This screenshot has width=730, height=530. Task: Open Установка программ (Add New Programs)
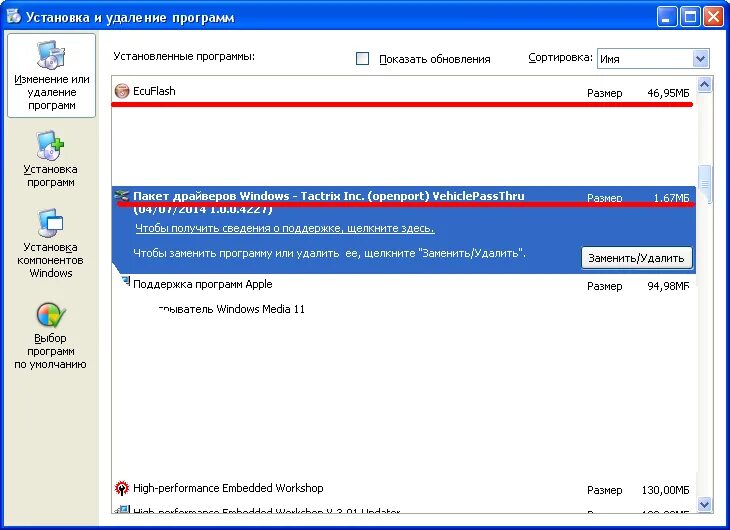pyautogui.click(x=50, y=159)
